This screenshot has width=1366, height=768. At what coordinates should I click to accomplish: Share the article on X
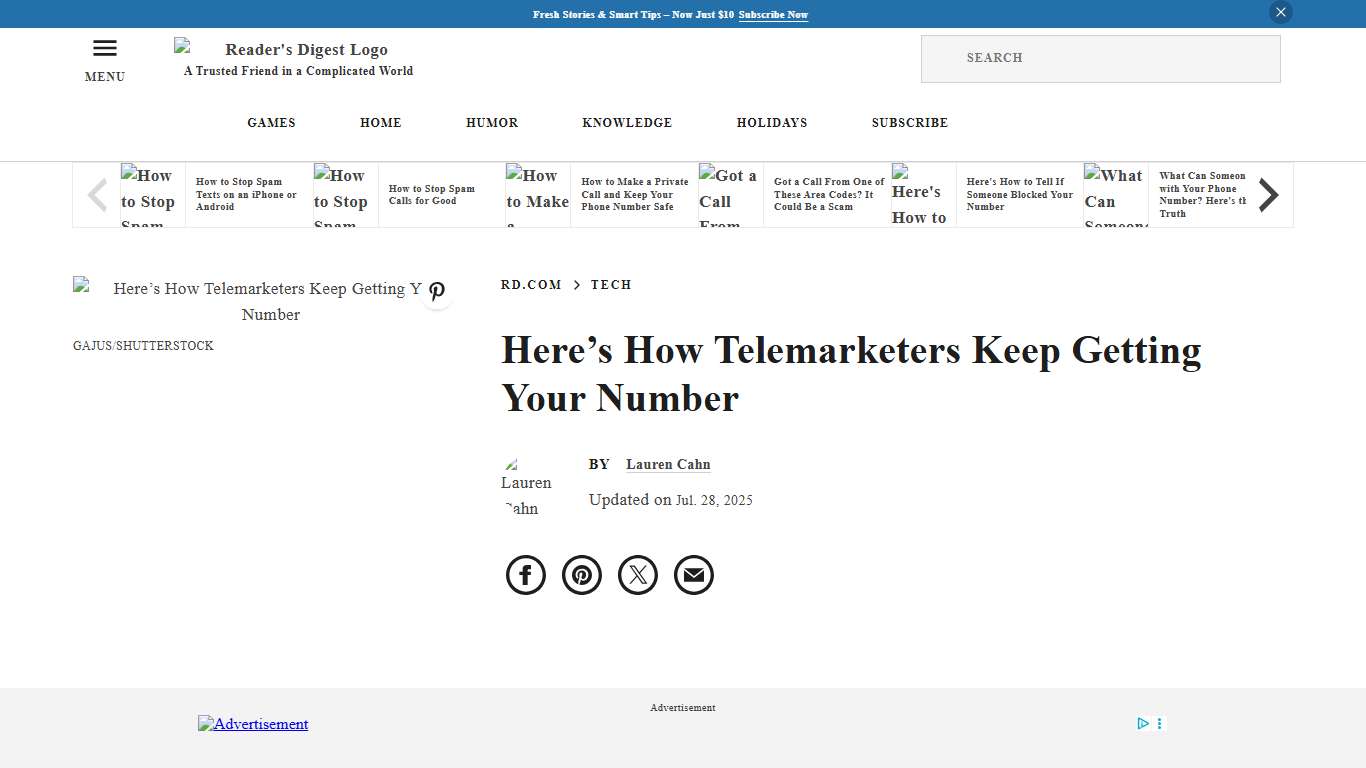pos(637,575)
